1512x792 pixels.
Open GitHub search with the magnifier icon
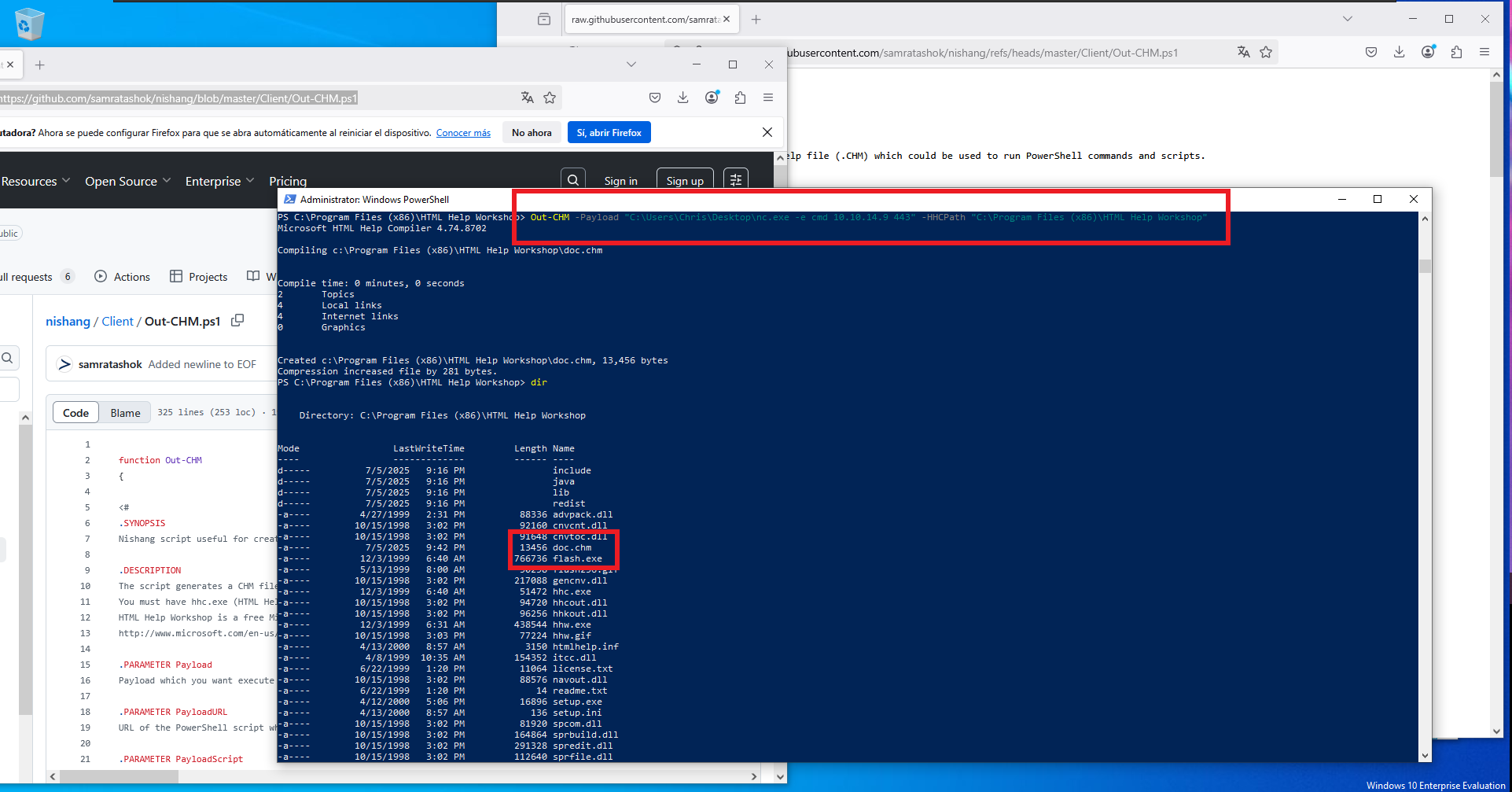coord(573,180)
